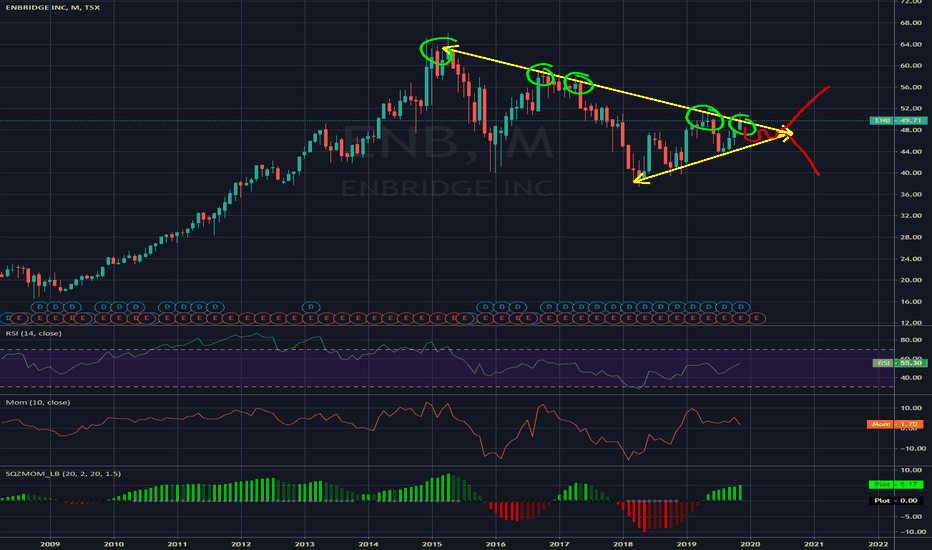Click the 28.00 price axis value

point(911,237)
